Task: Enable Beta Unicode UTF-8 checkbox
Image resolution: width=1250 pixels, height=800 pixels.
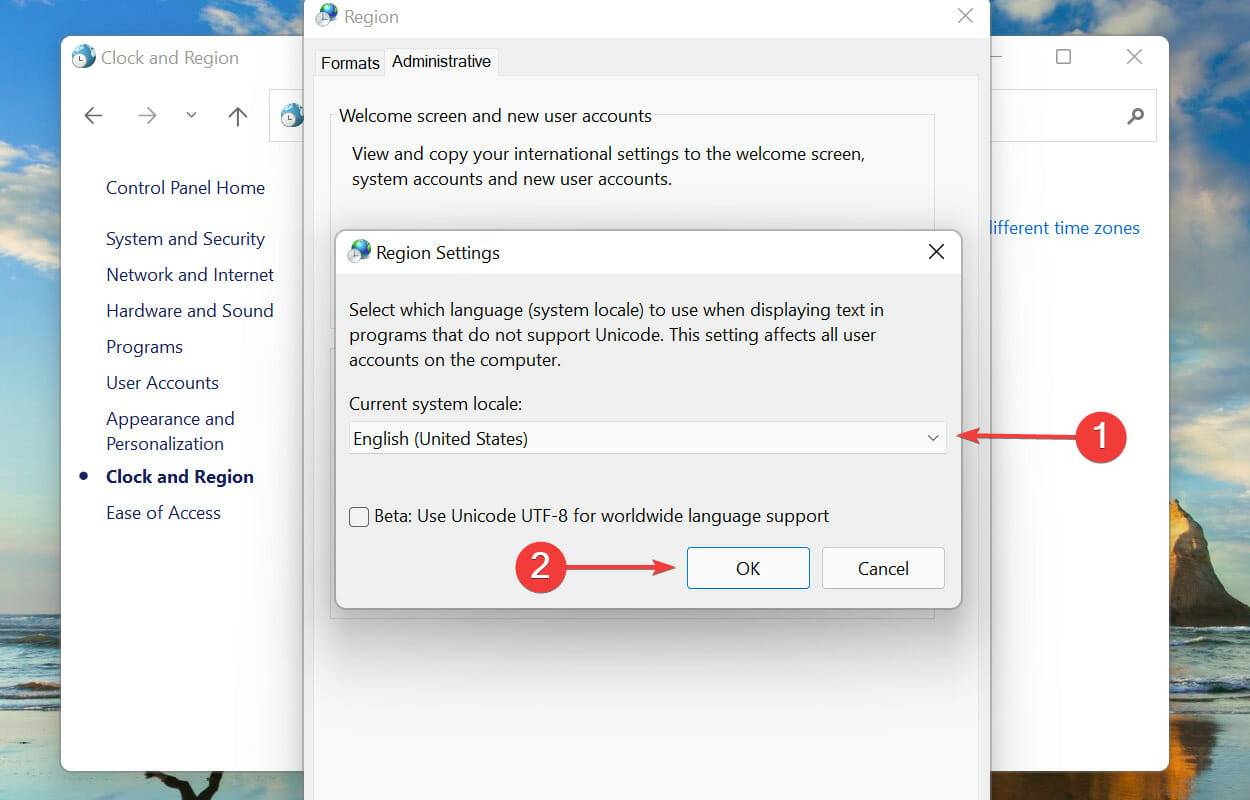Action: [x=359, y=517]
